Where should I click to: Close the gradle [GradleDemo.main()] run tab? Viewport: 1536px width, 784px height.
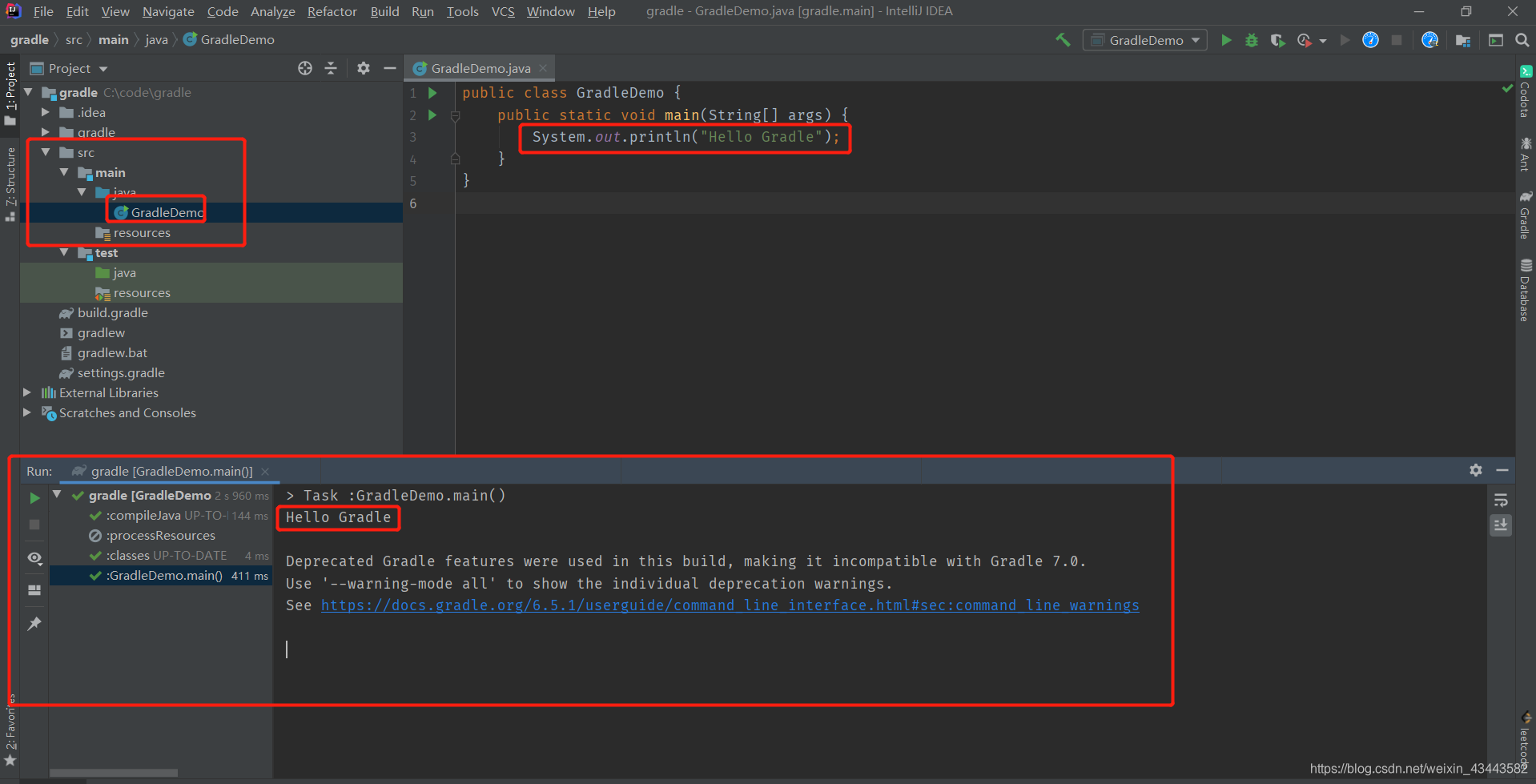[x=265, y=471]
